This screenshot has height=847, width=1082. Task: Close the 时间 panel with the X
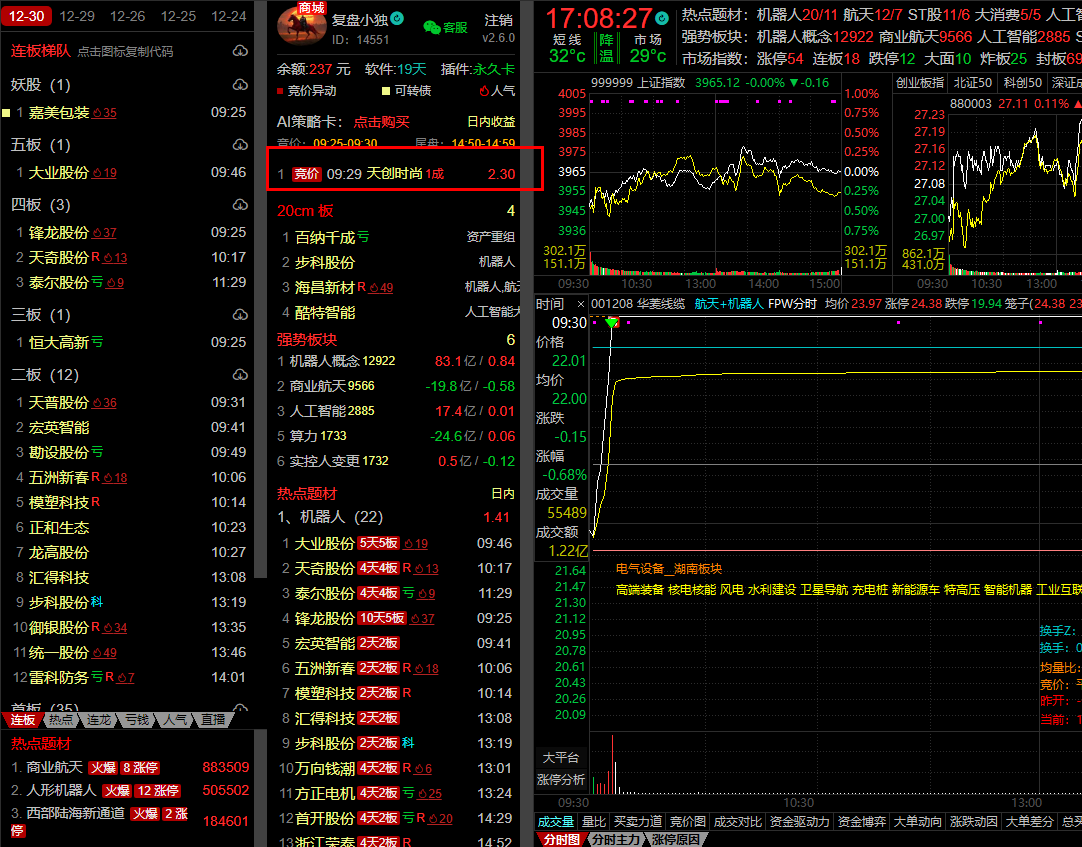[x=579, y=304]
